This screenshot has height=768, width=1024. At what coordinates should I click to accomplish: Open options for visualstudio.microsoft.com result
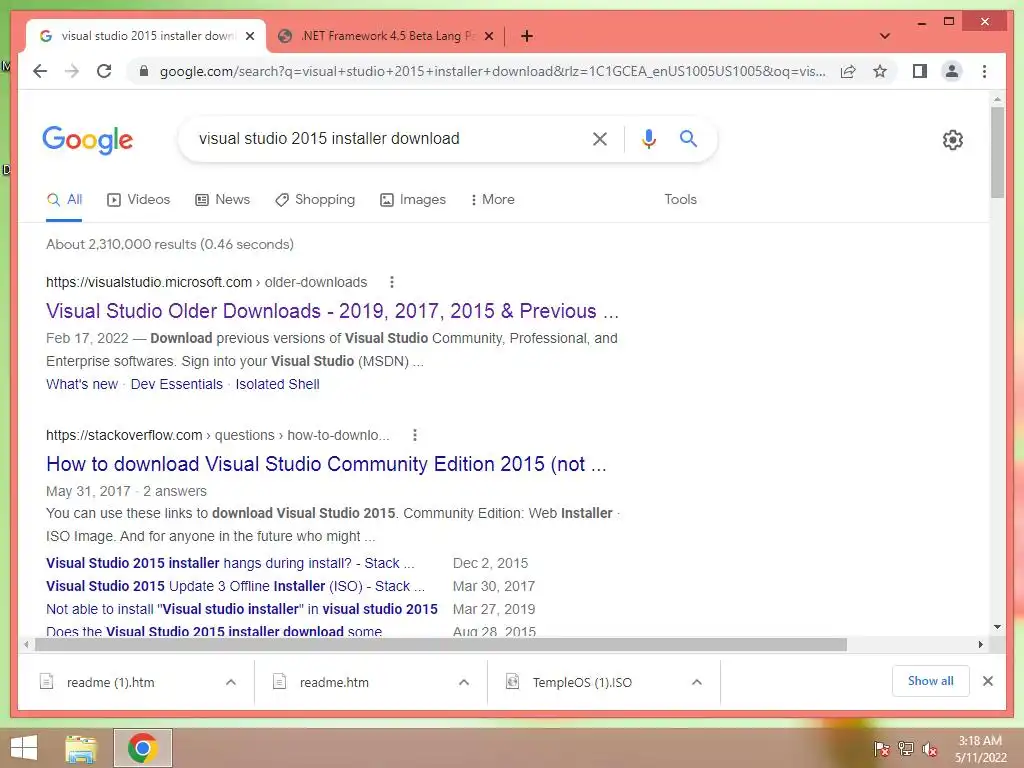[392, 282]
